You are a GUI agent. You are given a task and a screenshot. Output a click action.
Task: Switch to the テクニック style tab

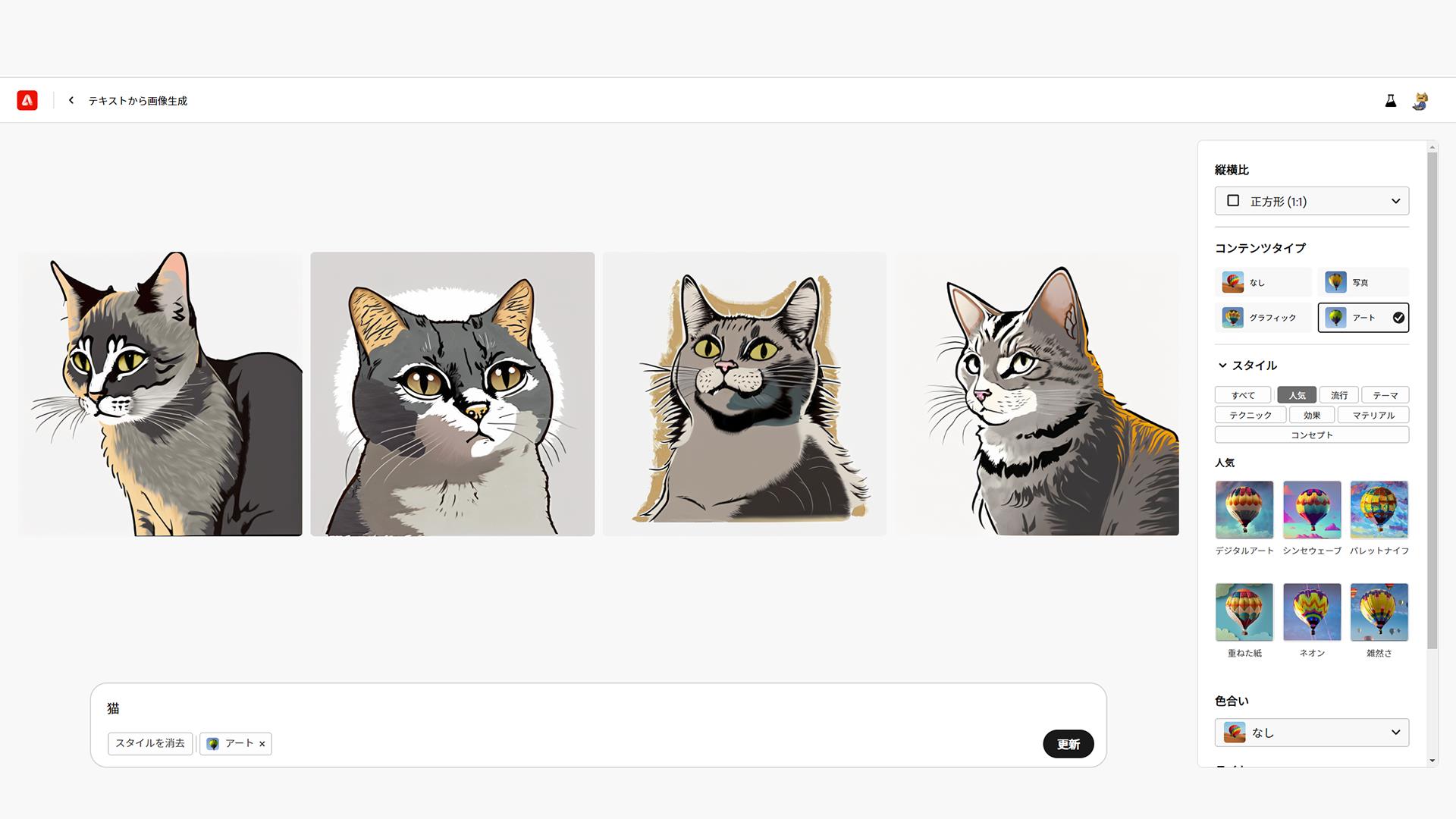tap(1250, 415)
